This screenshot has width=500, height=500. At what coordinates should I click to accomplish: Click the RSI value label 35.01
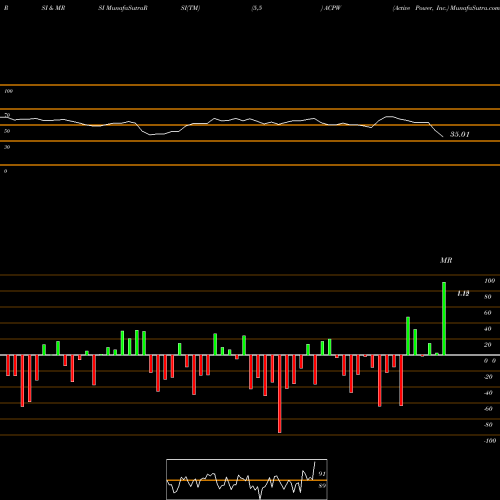pos(460,134)
